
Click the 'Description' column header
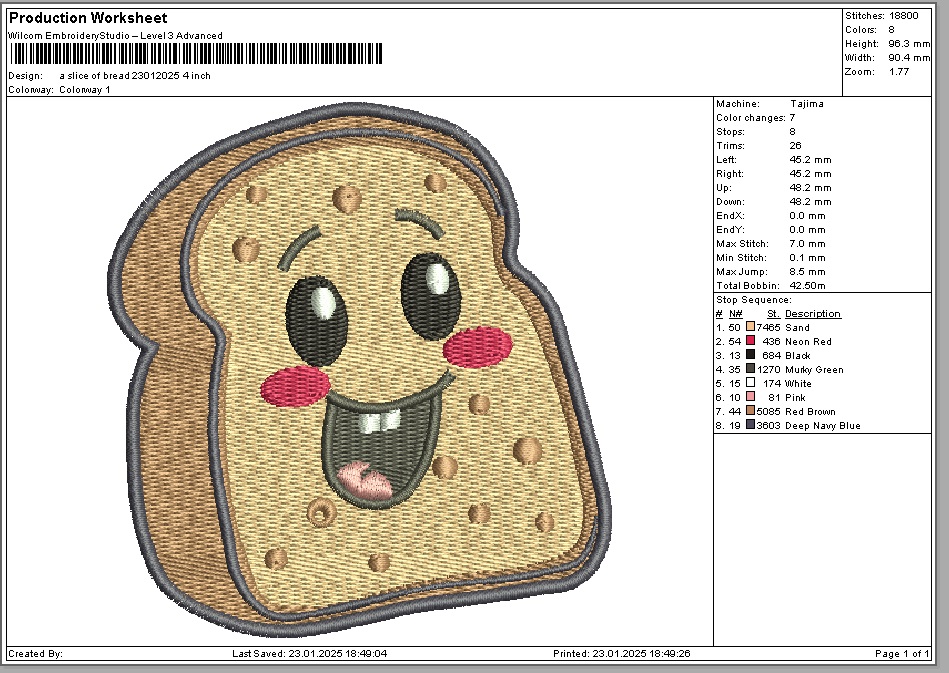coord(813,314)
